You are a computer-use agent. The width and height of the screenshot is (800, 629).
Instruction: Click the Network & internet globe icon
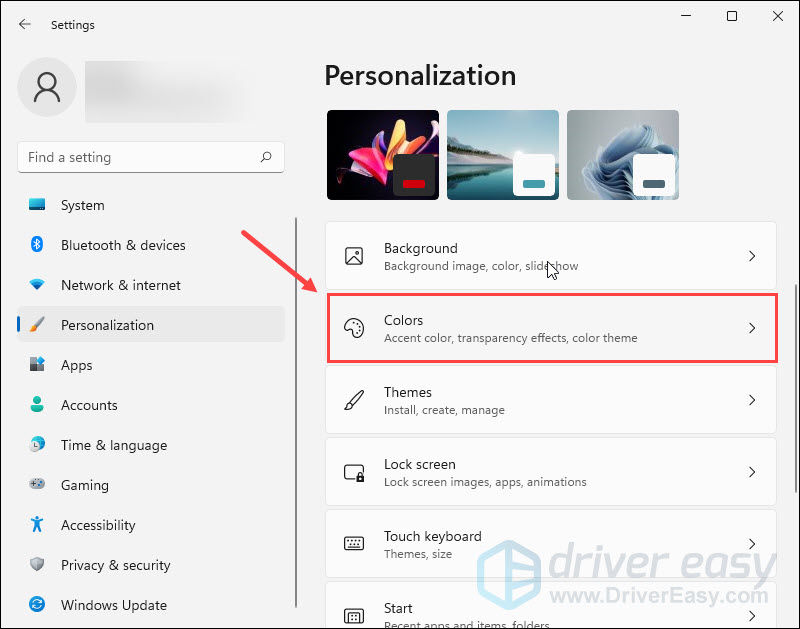[34, 285]
